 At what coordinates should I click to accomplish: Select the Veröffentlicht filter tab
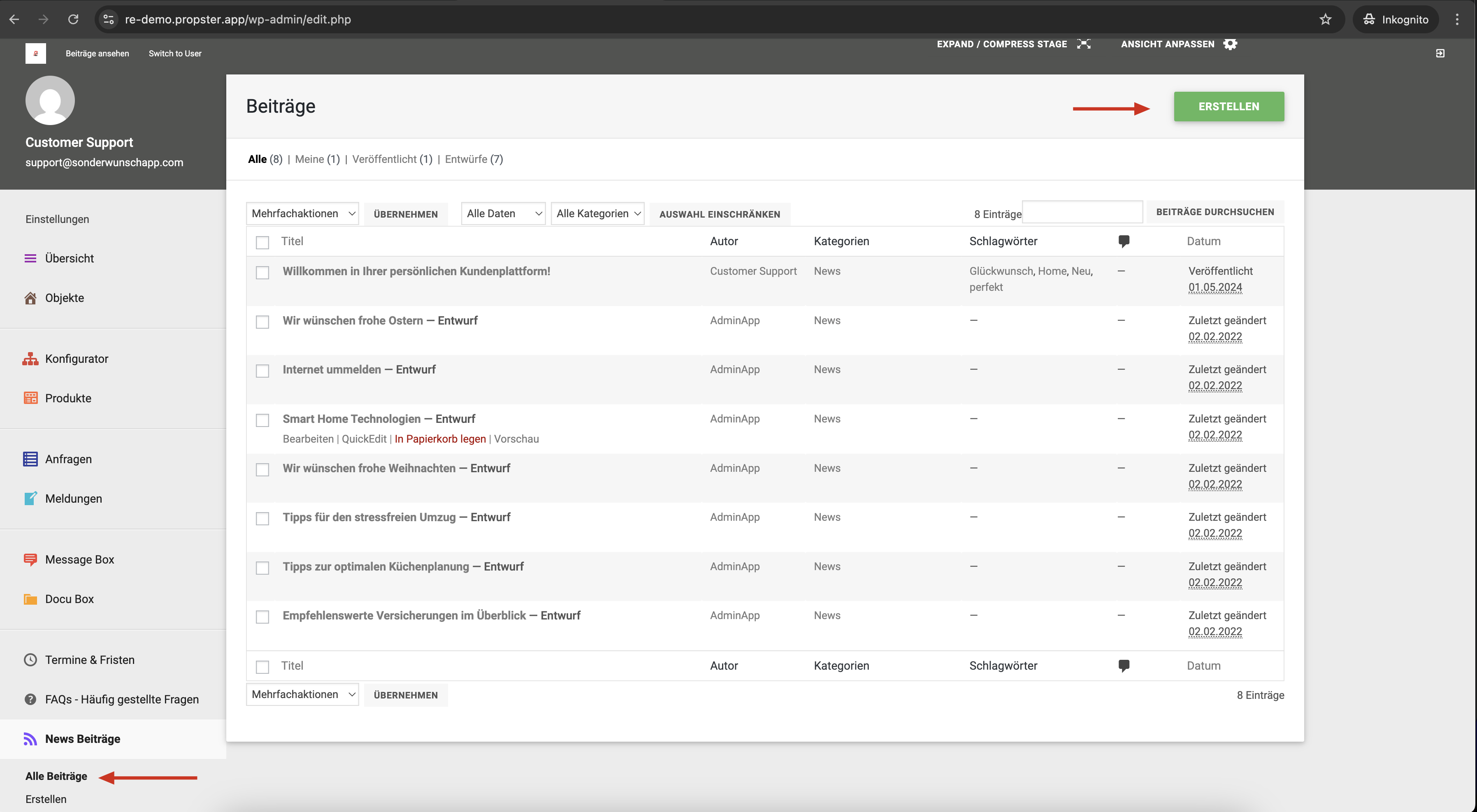click(x=384, y=160)
